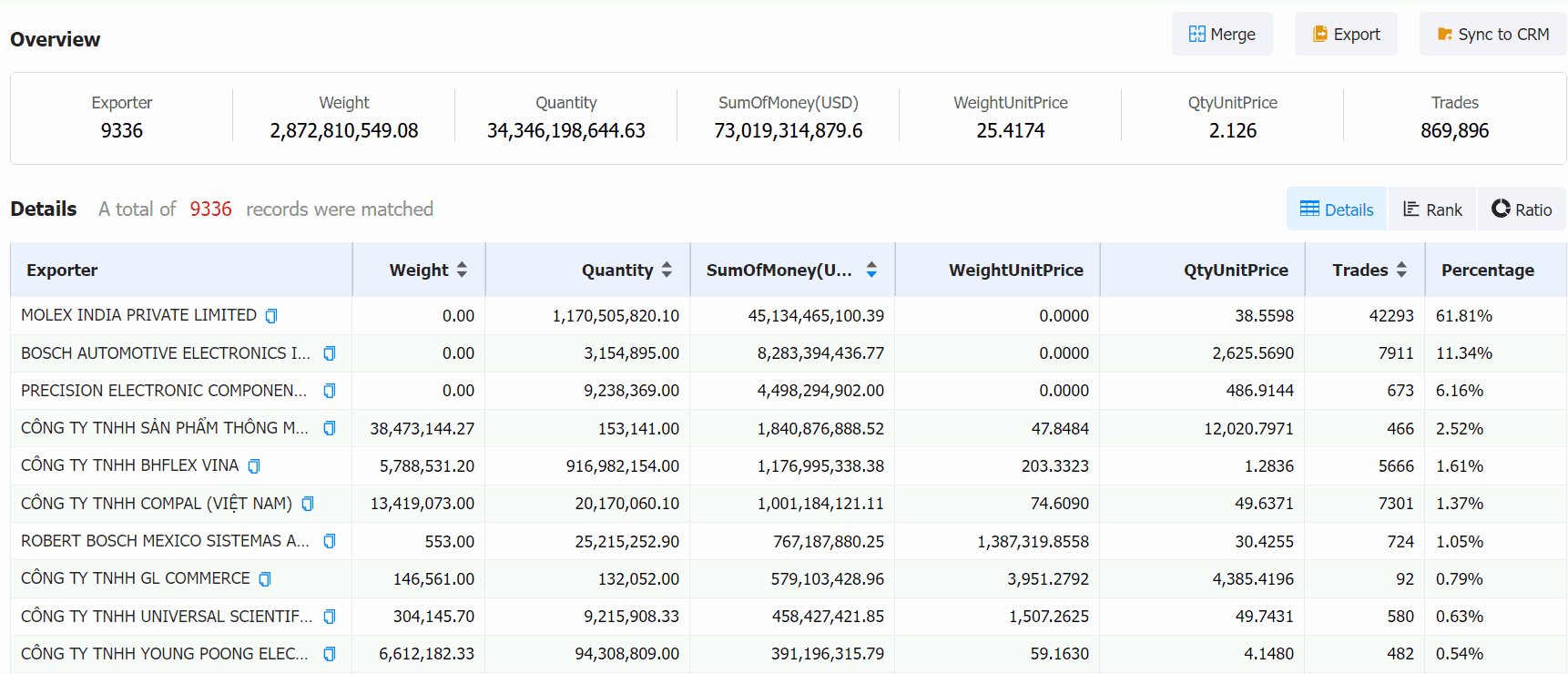Screen dimensions: 1568x674
Task: Click the Merge button
Action: click(x=1222, y=34)
